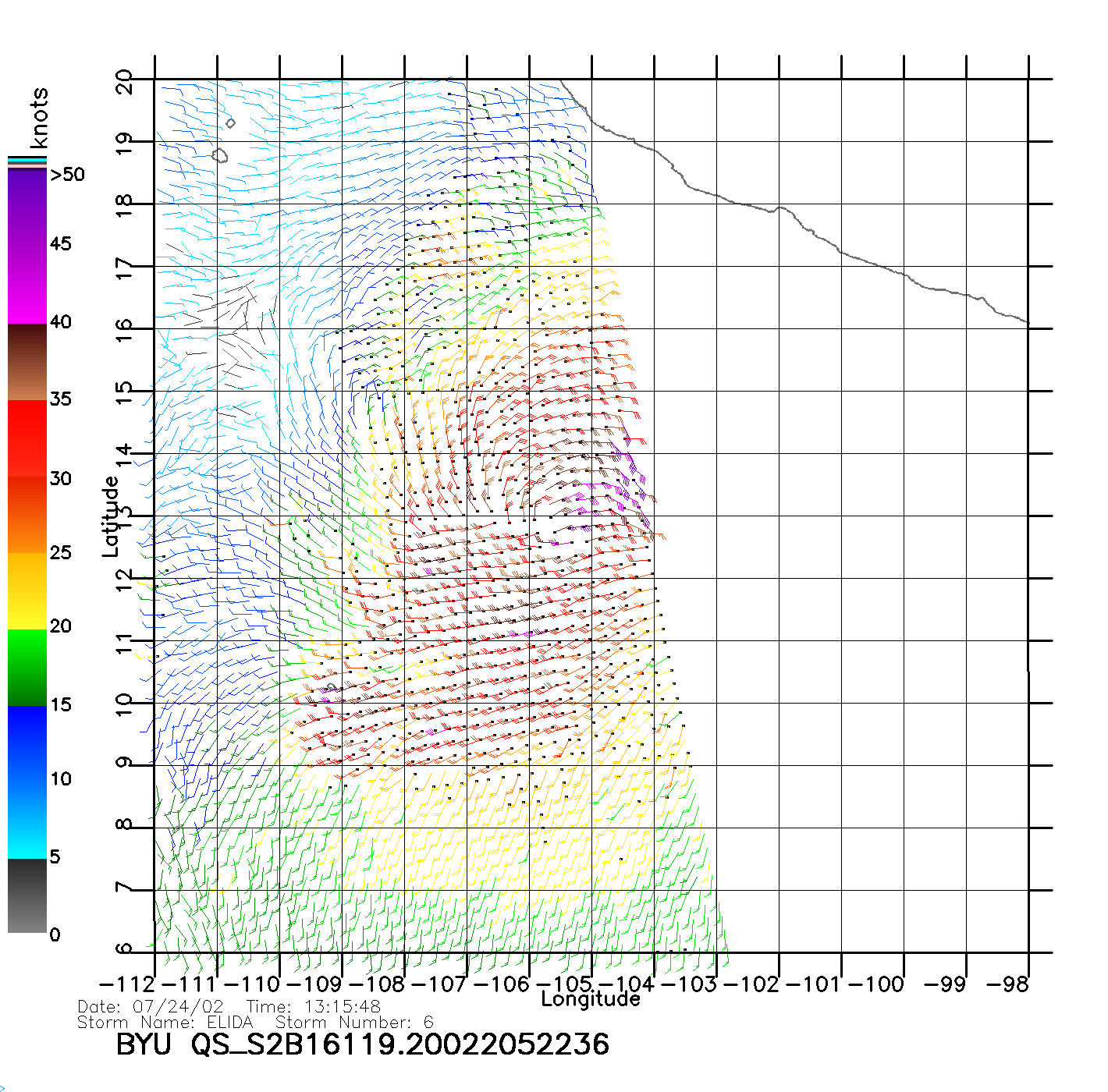Click the Storm Name ELIDA label
The width and height of the screenshot is (1108, 1092).
pos(165,1023)
